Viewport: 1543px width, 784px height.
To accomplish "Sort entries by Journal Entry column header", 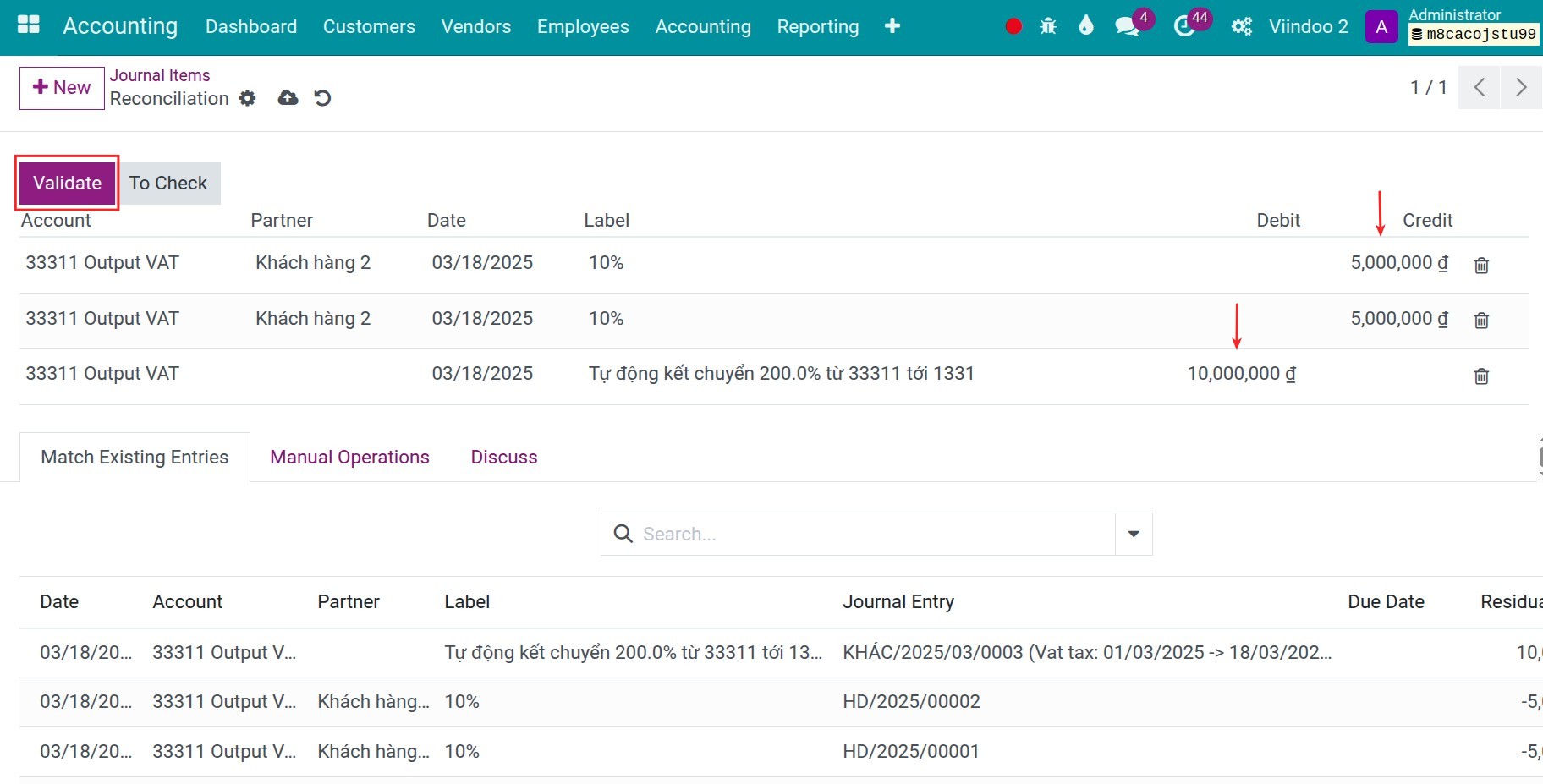I will [x=898, y=601].
